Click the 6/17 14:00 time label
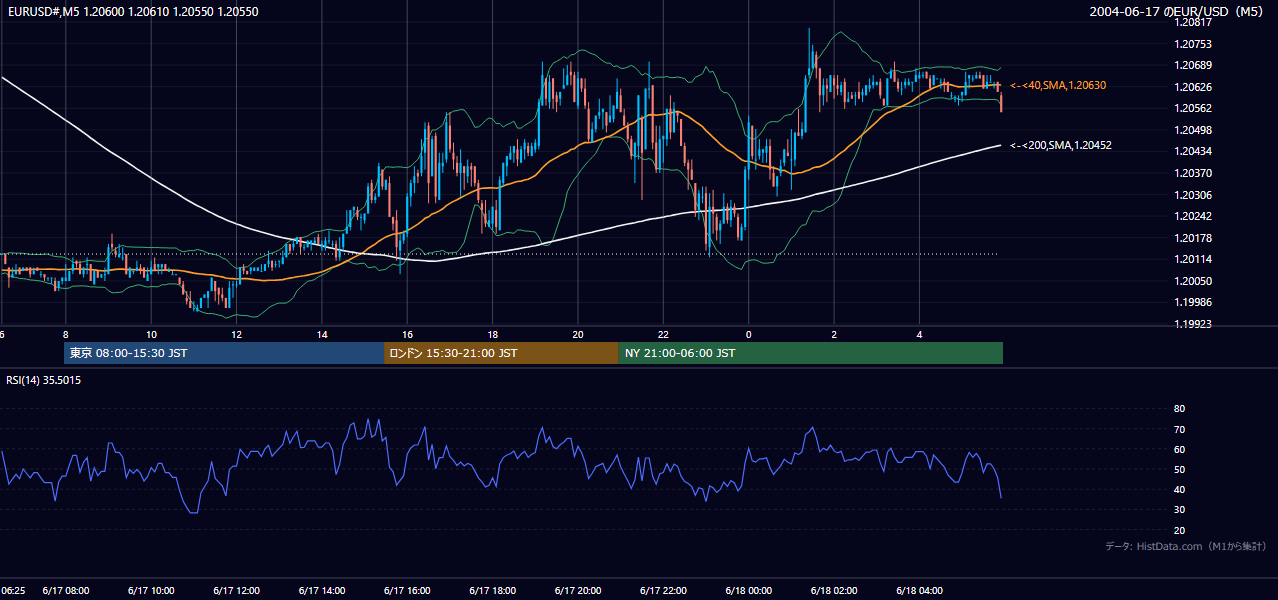Screen dimensions: 1278x600 pyautogui.click(x=322, y=590)
